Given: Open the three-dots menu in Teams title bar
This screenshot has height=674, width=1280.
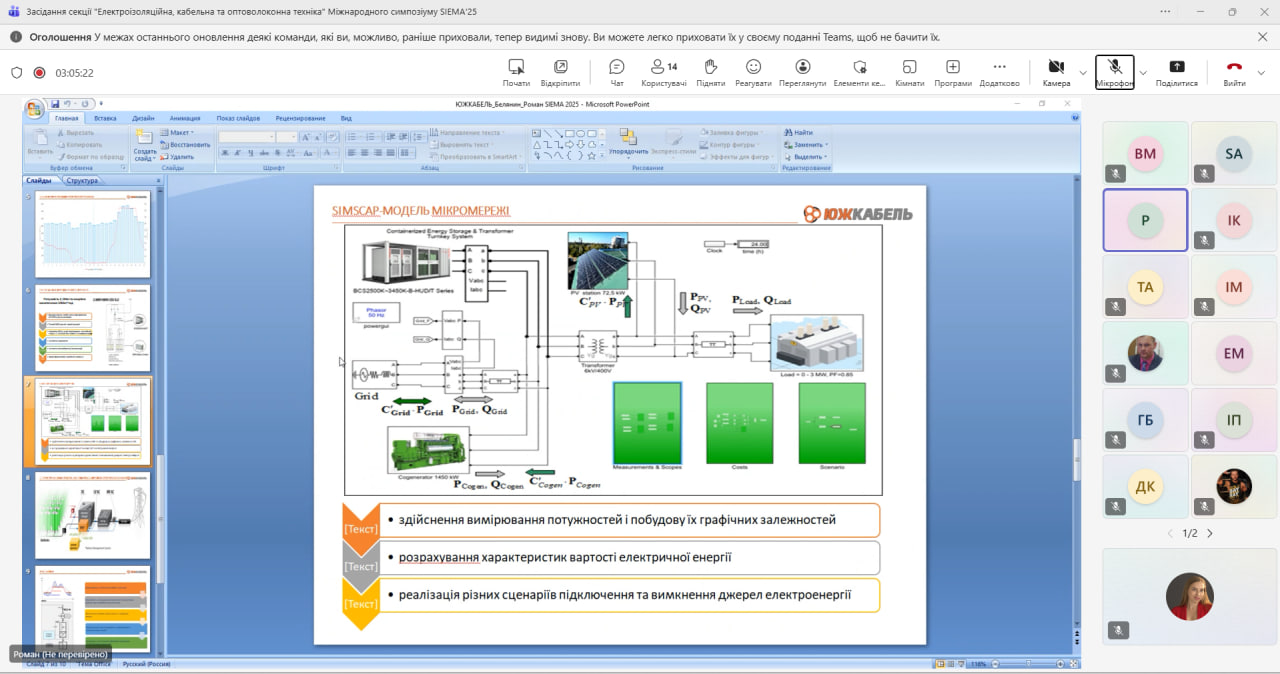Looking at the screenshot, I should click(1165, 11).
